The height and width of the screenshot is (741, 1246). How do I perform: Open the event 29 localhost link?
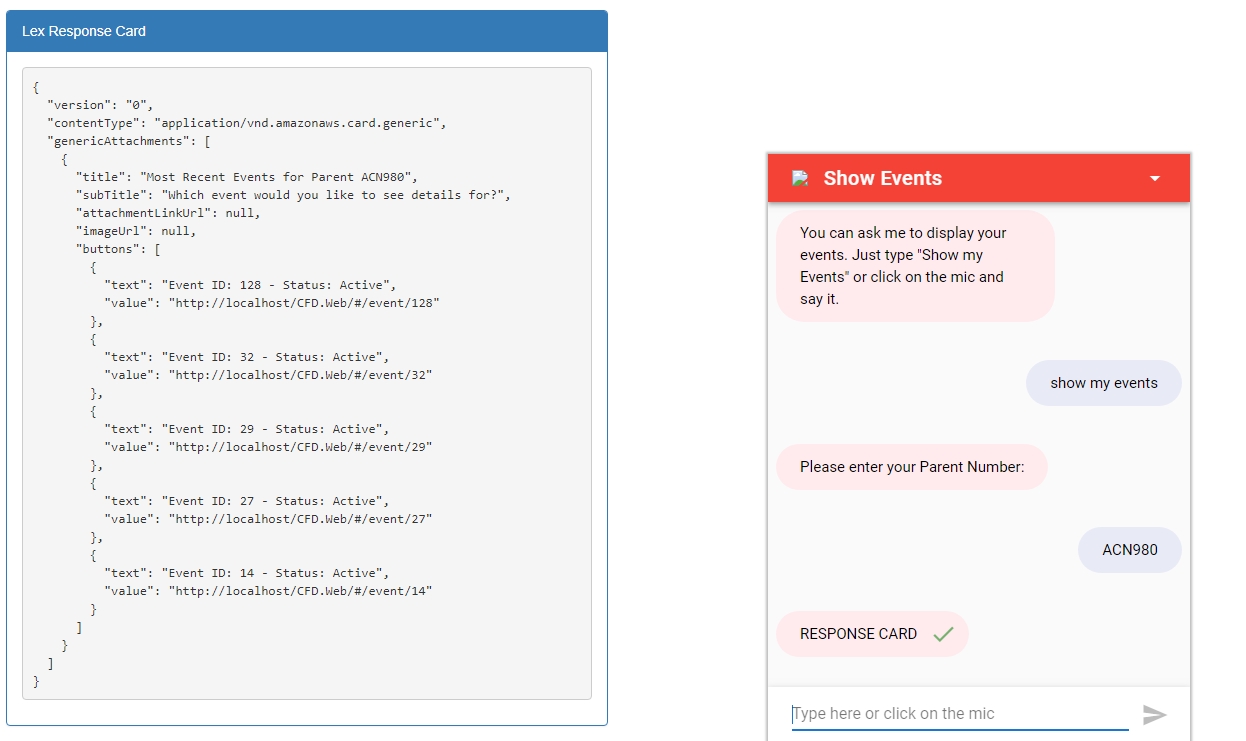tap(340, 446)
